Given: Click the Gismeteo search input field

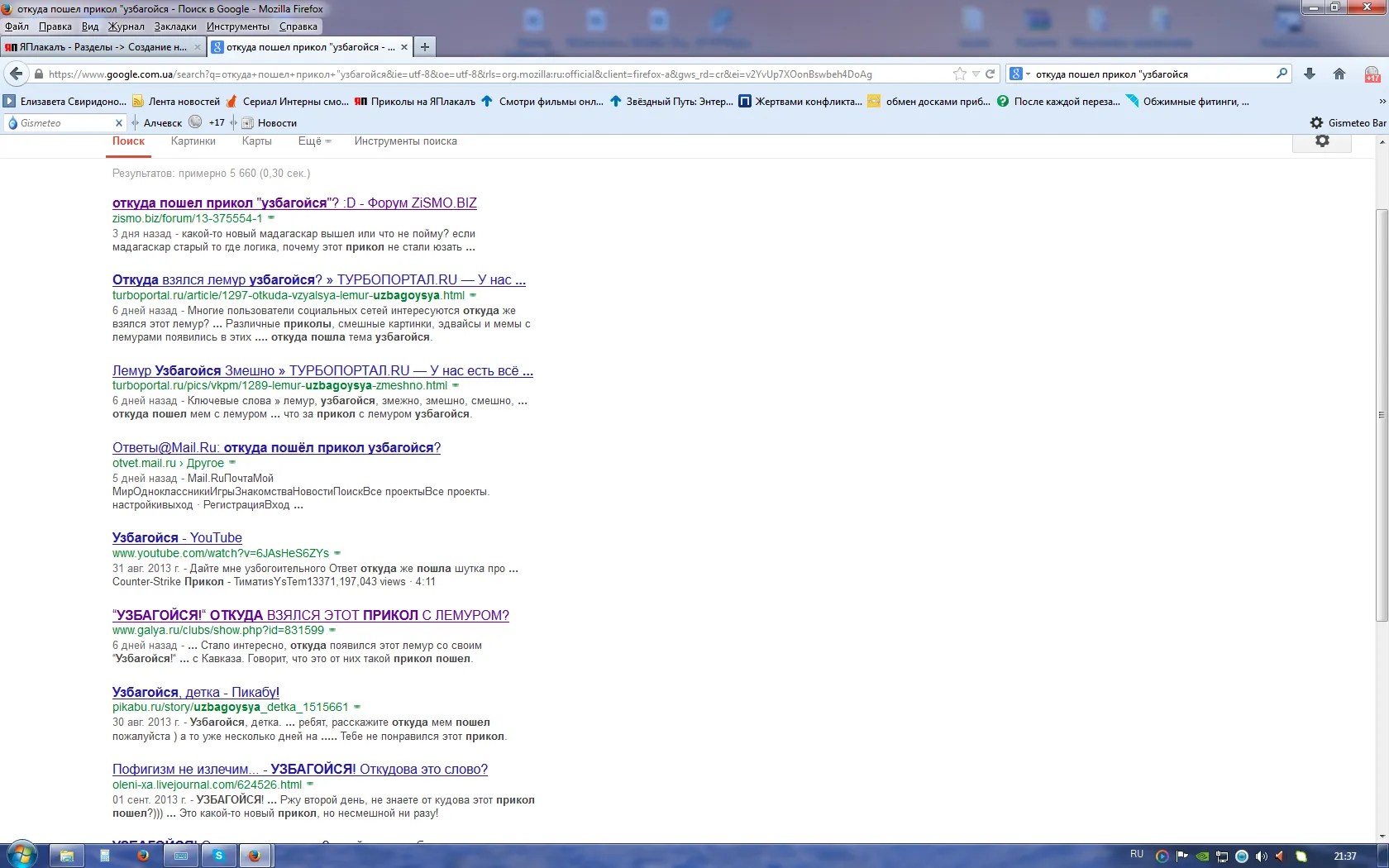Looking at the screenshot, I should 65,123.
